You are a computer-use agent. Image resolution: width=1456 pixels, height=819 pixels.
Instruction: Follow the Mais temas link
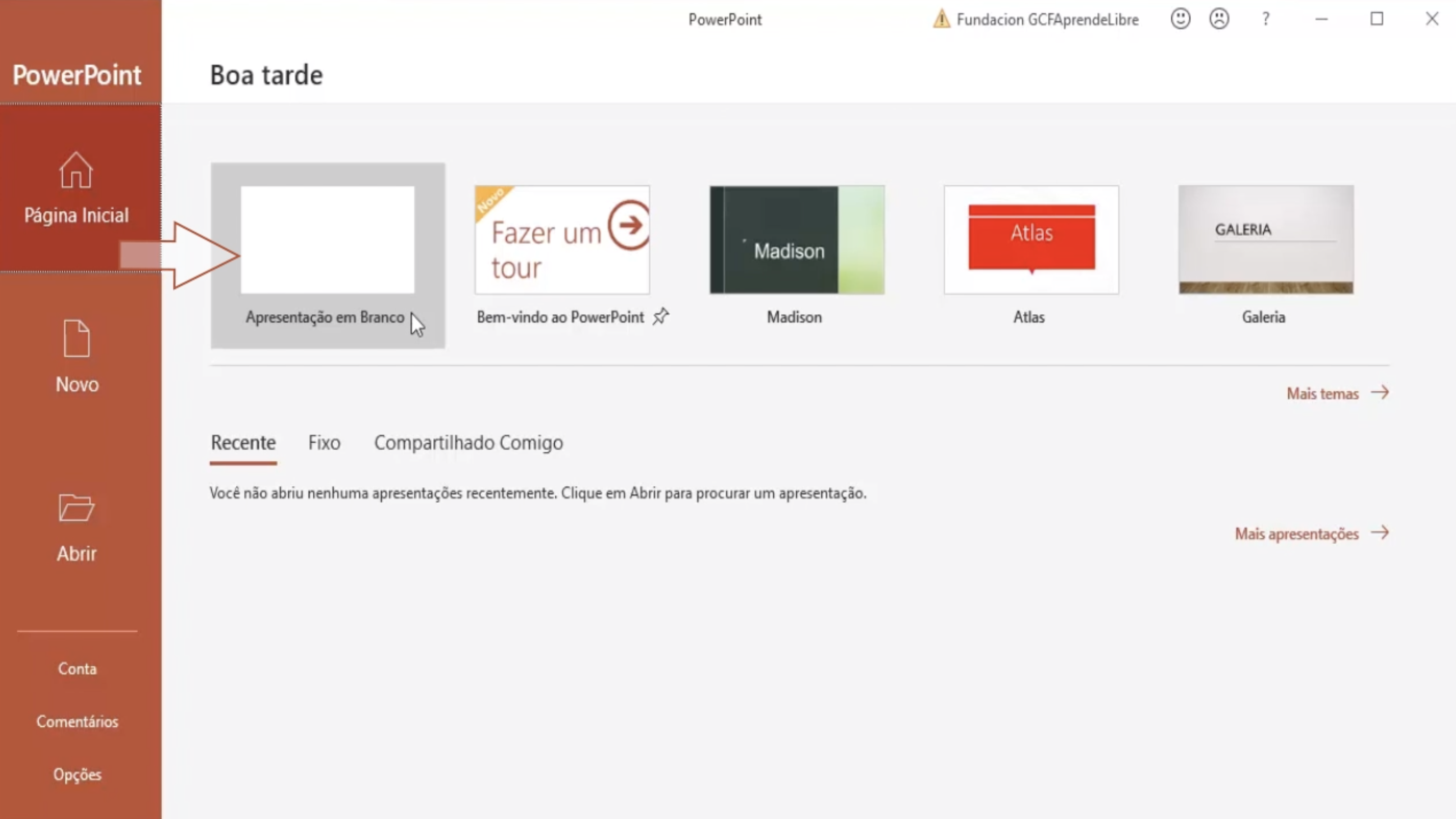(x=1322, y=393)
